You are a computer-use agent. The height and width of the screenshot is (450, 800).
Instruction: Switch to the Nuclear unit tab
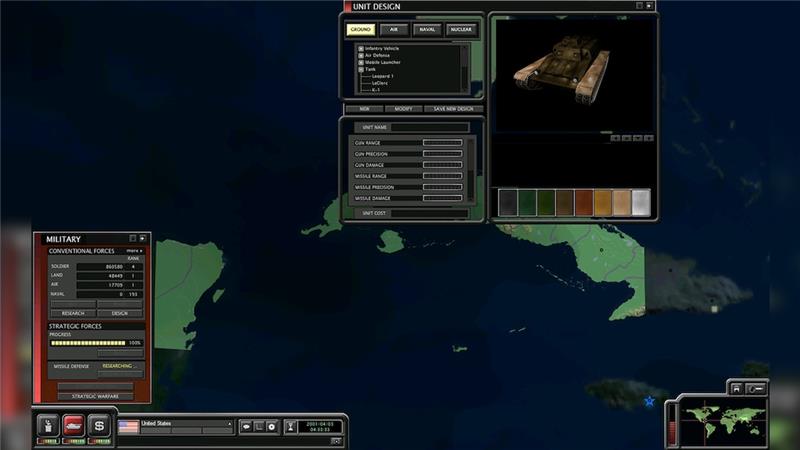pyautogui.click(x=460, y=30)
